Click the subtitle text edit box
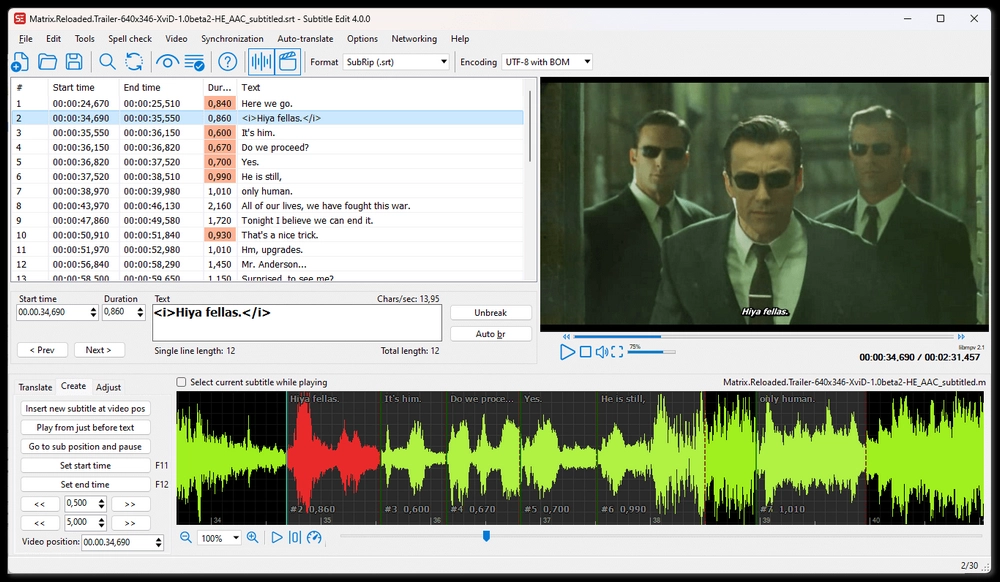Image resolution: width=1000 pixels, height=582 pixels. click(297, 323)
